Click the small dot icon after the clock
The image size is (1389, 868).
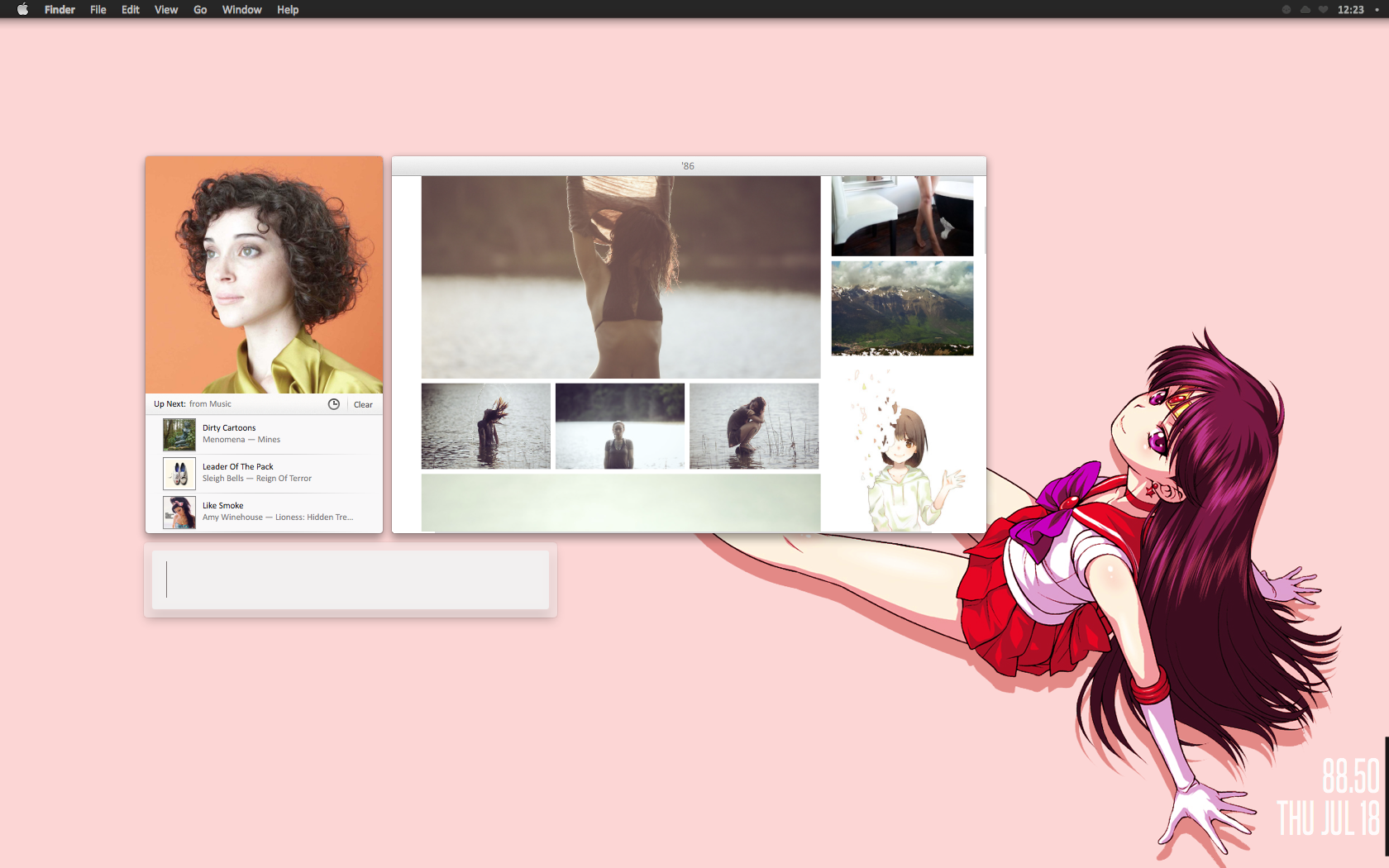coord(1377,10)
